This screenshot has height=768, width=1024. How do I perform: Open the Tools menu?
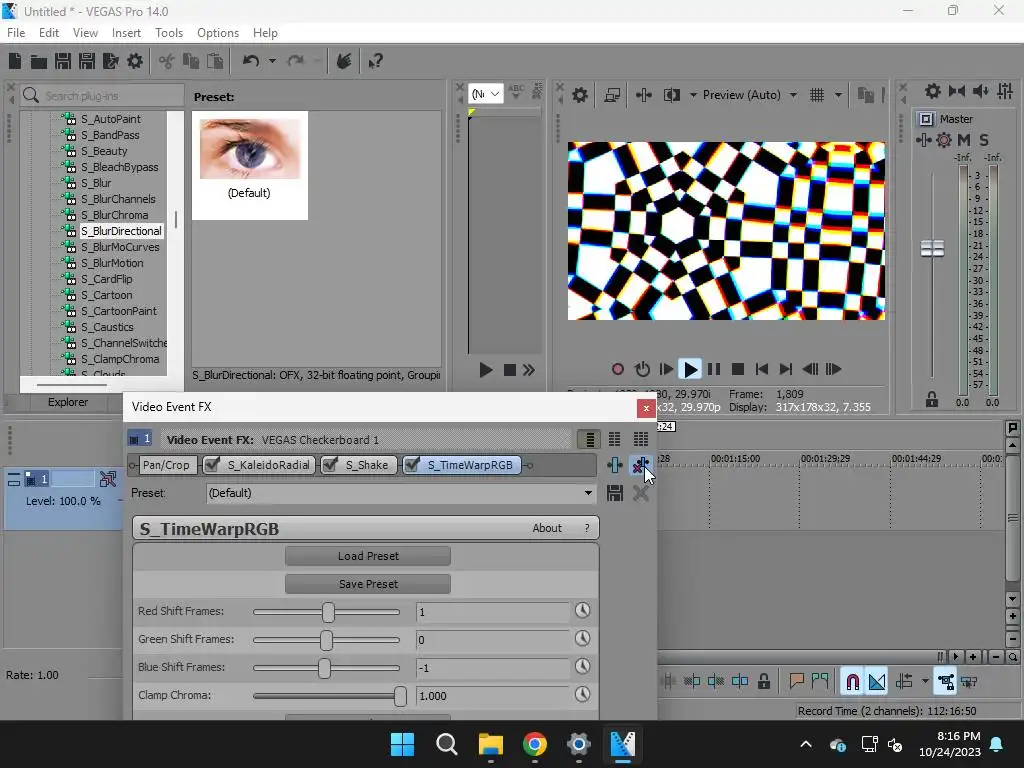coord(168,33)
